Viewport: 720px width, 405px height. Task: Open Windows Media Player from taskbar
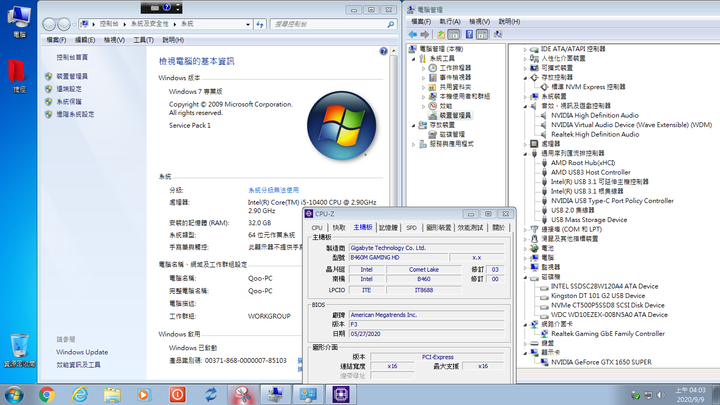[144, 394]
